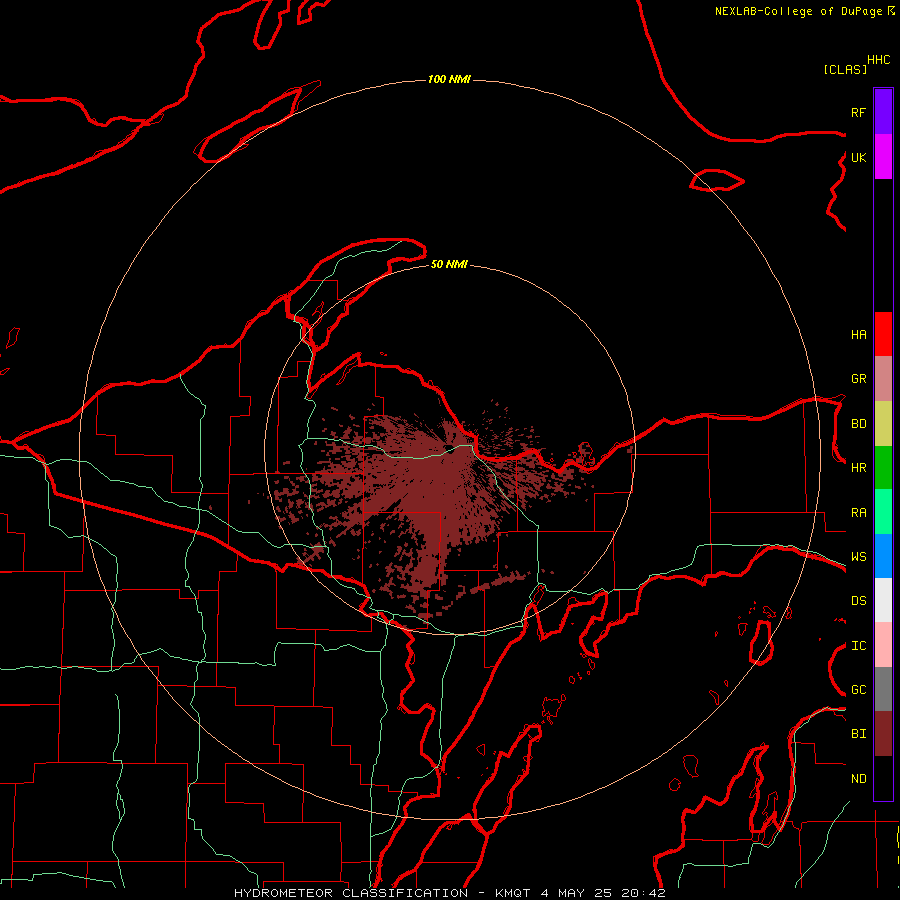Click the RF legend label
Viewport: 900px width, 900px height.
pyautogui.click(x=858, y=112)
